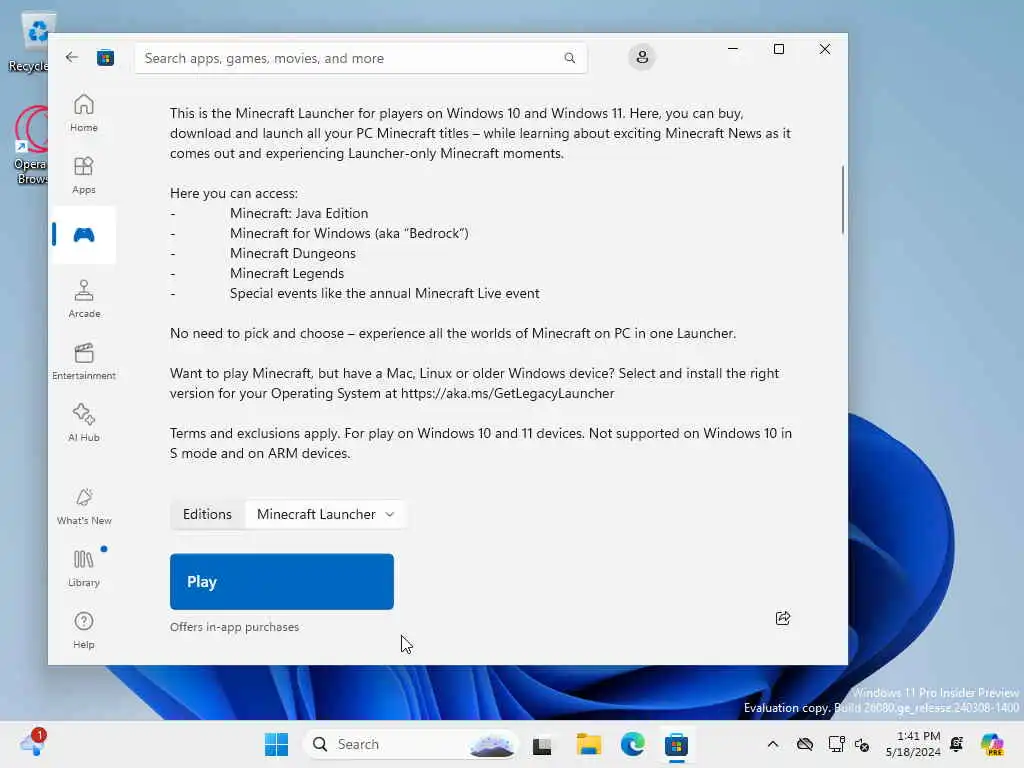
Task: Launch Microsoft Edge from taskbar
Action: (632, 744)
